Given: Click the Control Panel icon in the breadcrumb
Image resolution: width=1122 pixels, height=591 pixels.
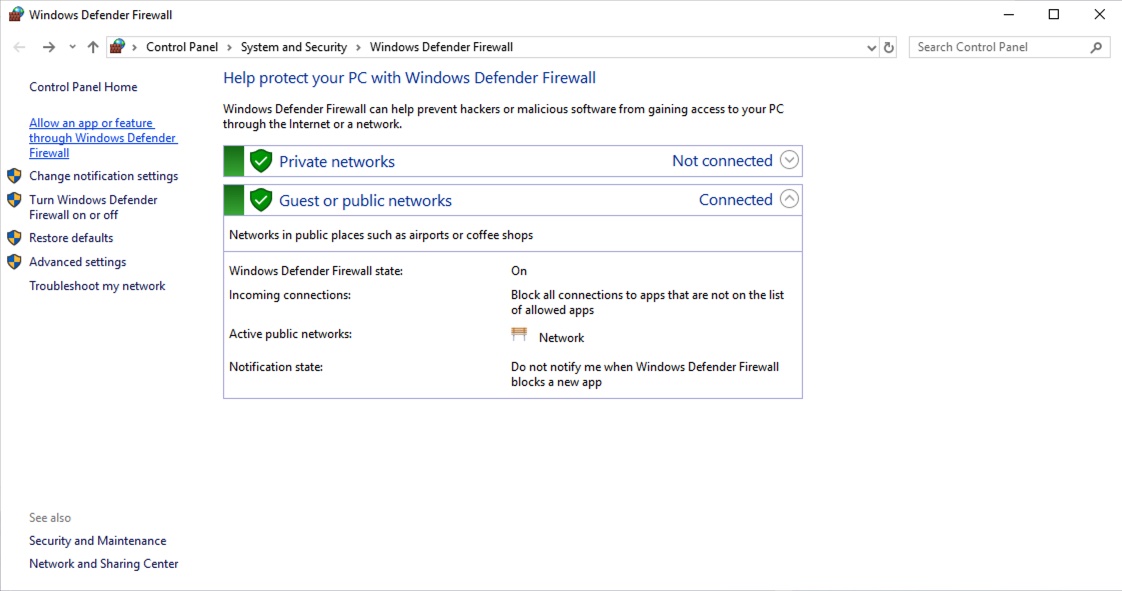Looking at the screenshot, I should click(x=116, y=46).
